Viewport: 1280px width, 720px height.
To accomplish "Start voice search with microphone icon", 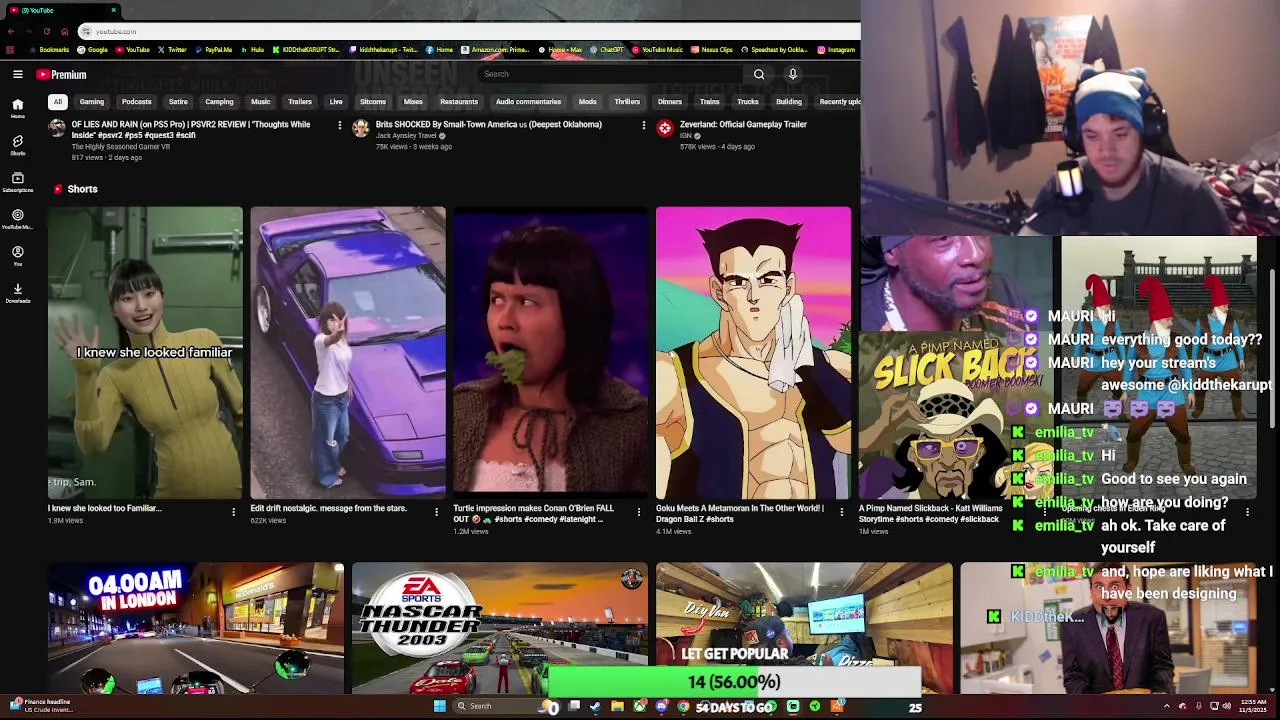I will [793, 74].
